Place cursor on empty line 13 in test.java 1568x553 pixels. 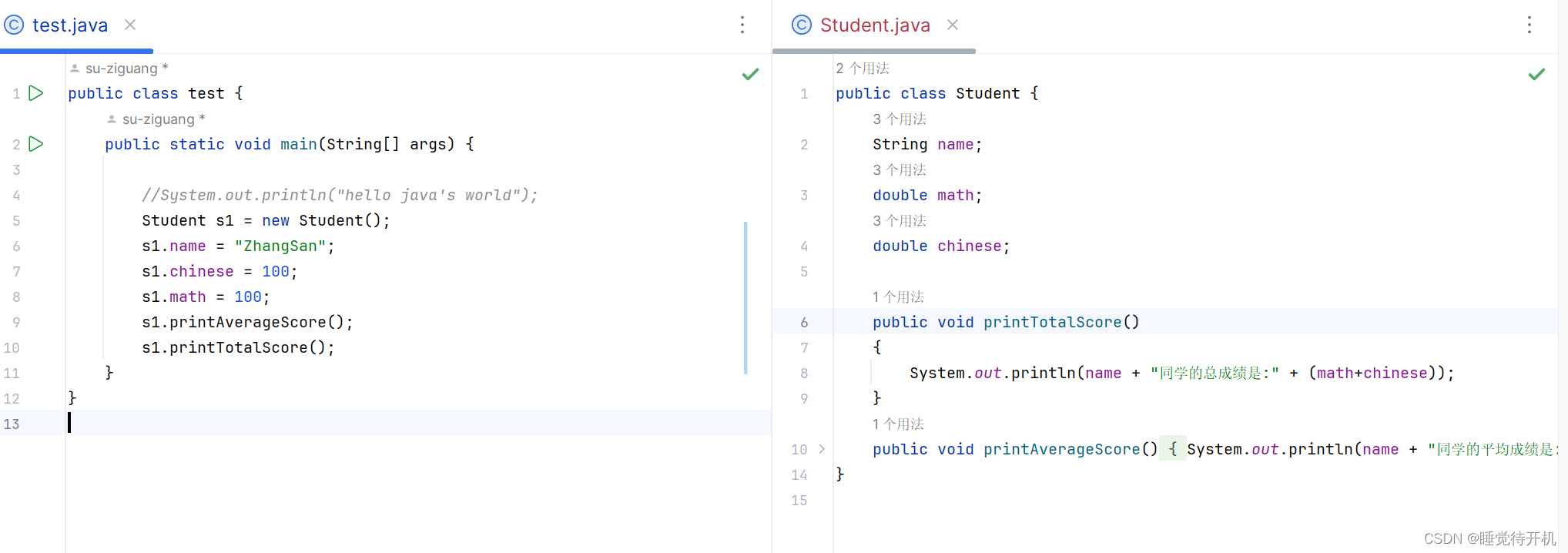[x=418, y=423]
